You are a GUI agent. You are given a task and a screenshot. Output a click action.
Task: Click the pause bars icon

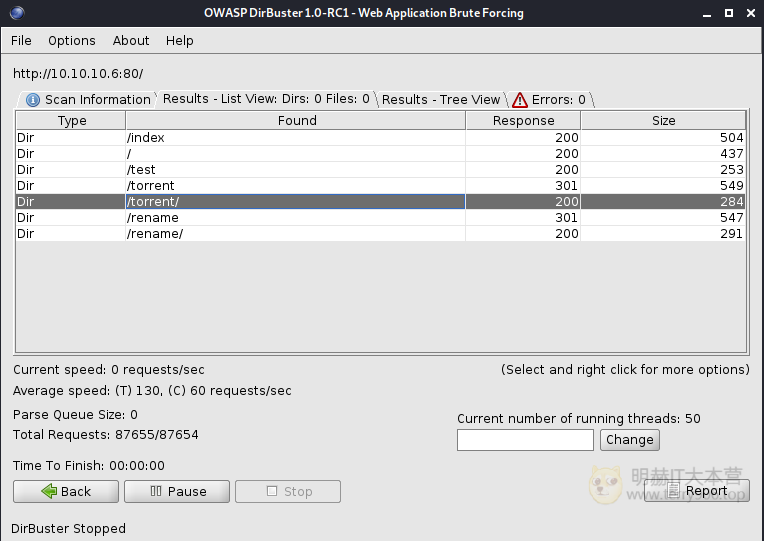coord(156,491)
